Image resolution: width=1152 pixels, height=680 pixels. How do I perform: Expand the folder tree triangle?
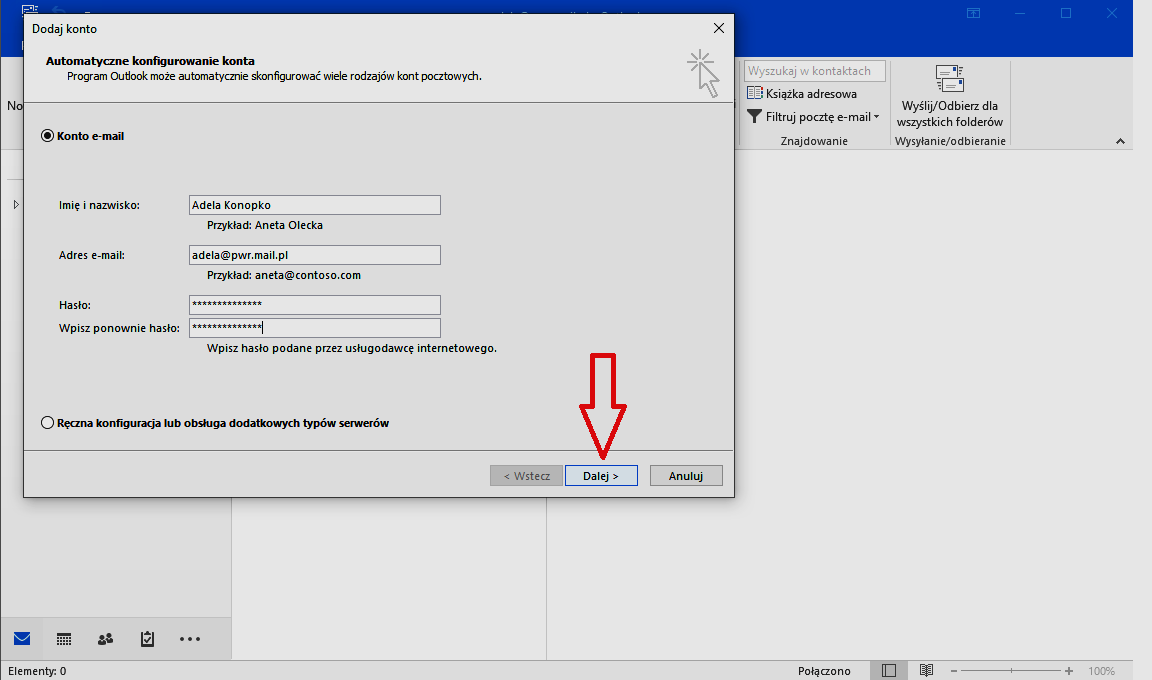tap(15, 205)
